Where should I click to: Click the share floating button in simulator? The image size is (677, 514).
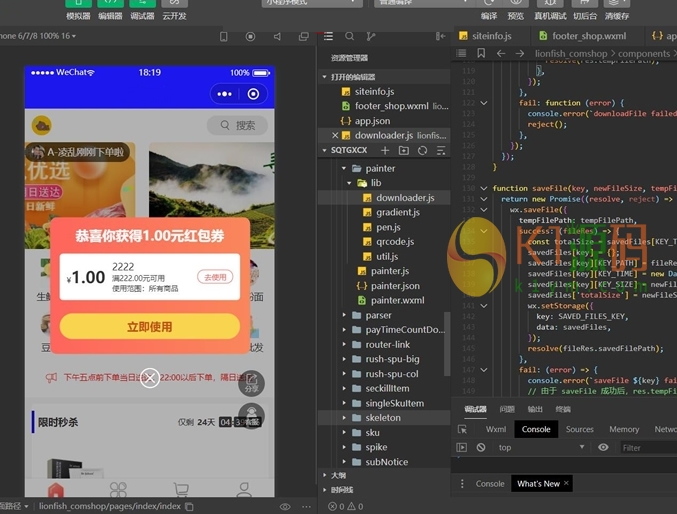[253, 382]
